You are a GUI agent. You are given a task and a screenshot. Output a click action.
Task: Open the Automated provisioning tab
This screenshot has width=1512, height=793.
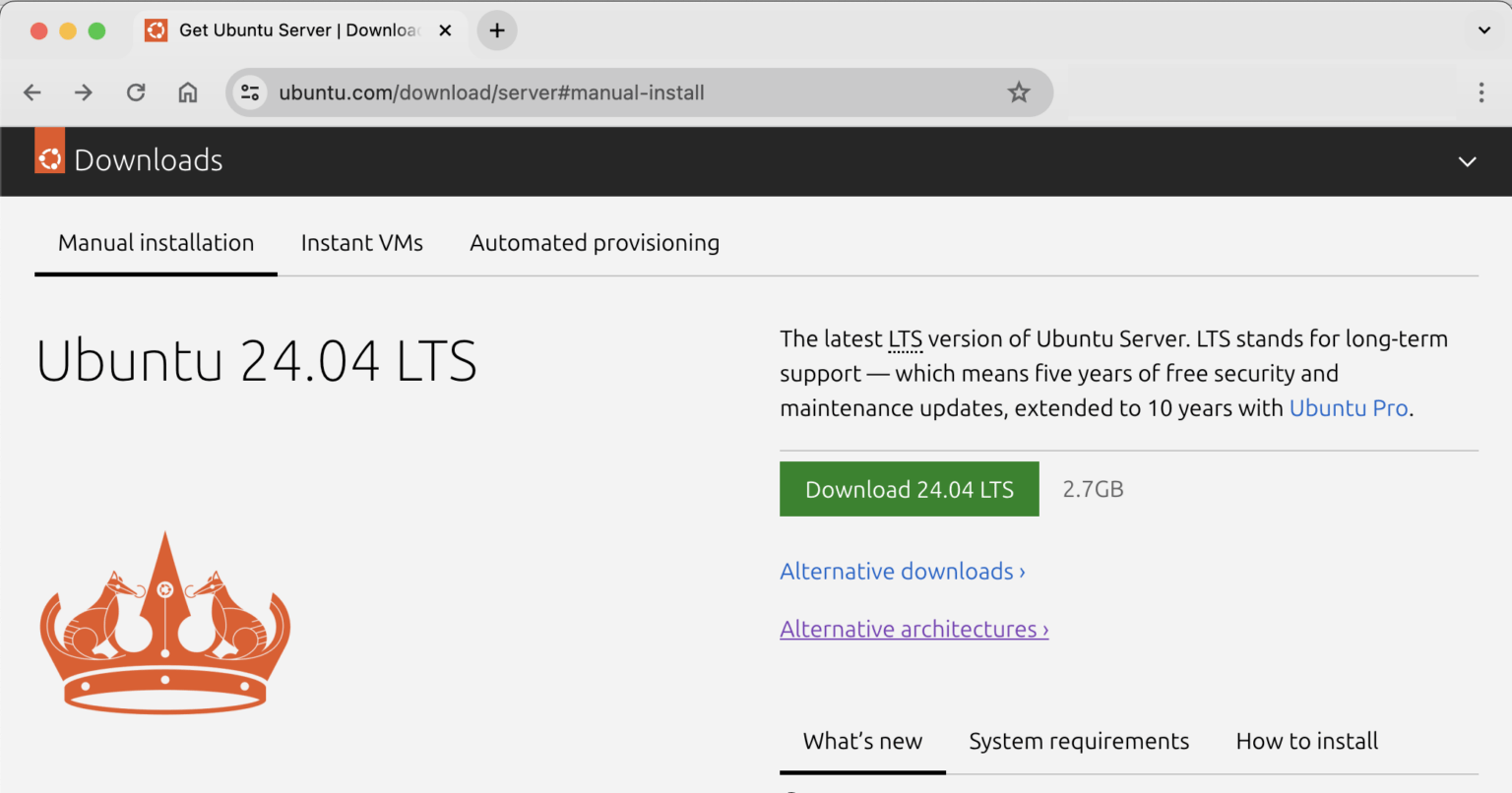[594, 243]
